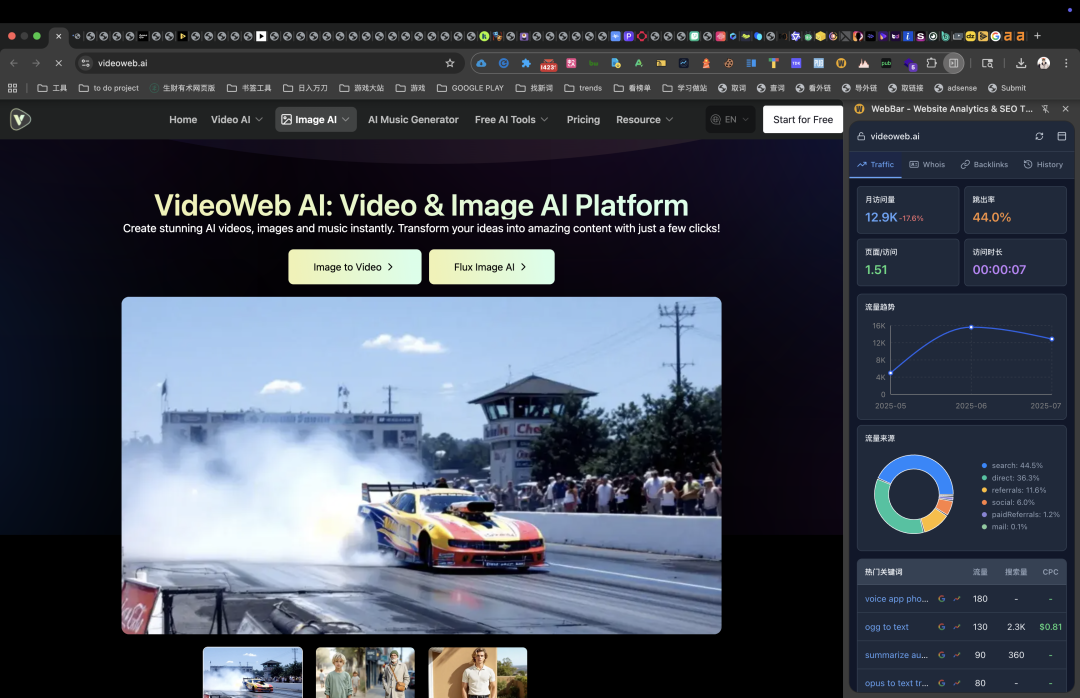Toggle the browser side panel button
This screenshot has height=698, width=1080.
click(953, 63)
